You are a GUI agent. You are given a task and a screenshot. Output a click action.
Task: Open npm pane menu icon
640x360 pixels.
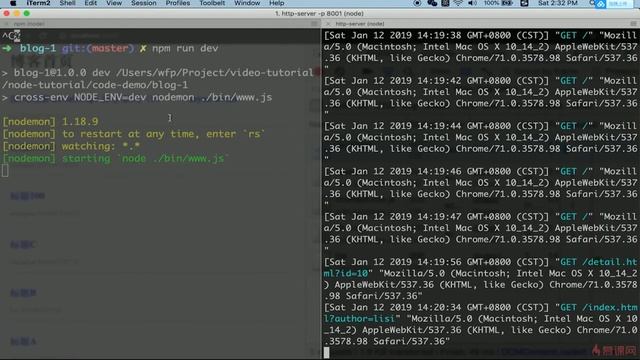pos(314,24)
